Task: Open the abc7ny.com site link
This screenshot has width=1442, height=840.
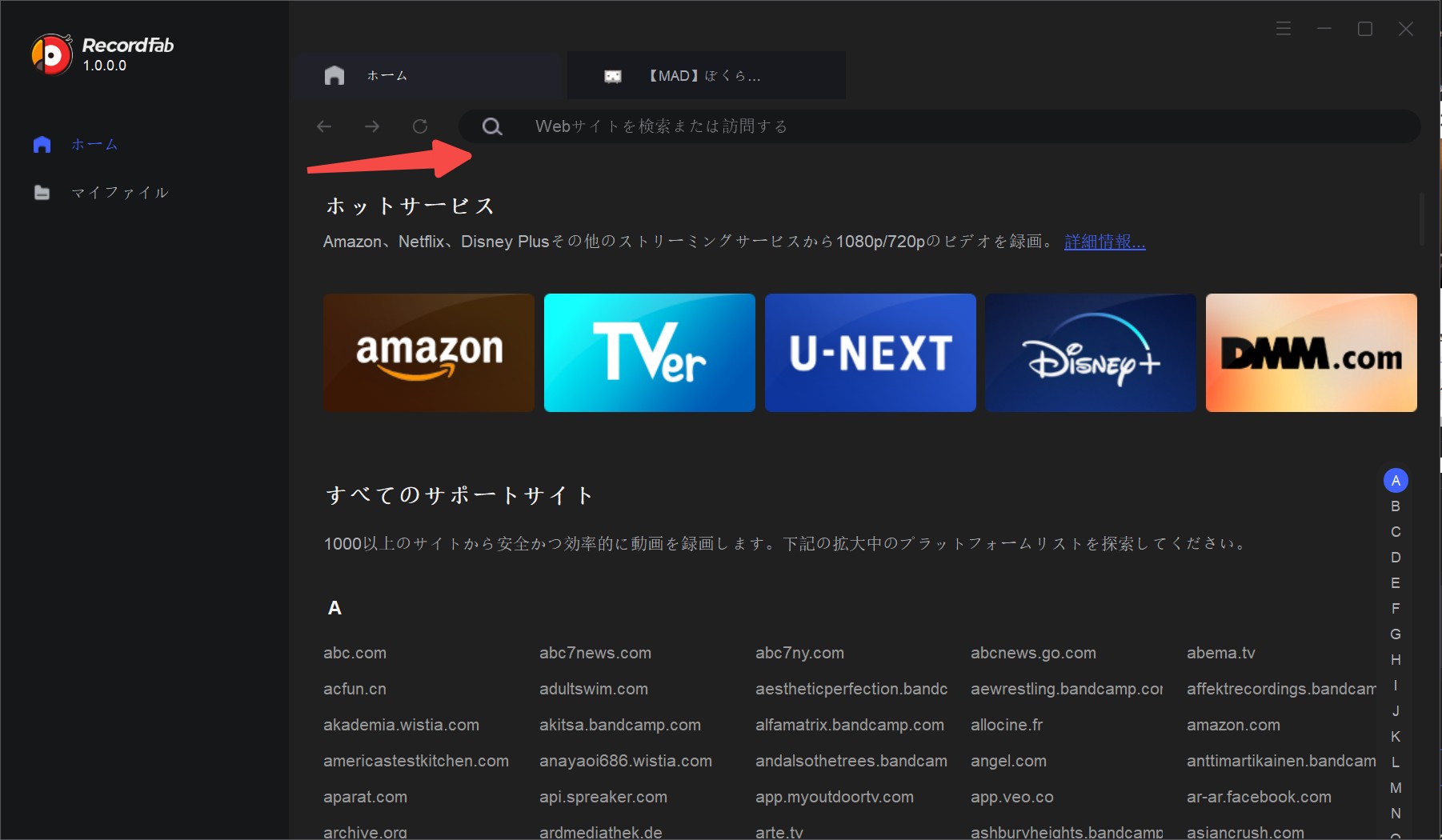Action: (799, 653)
